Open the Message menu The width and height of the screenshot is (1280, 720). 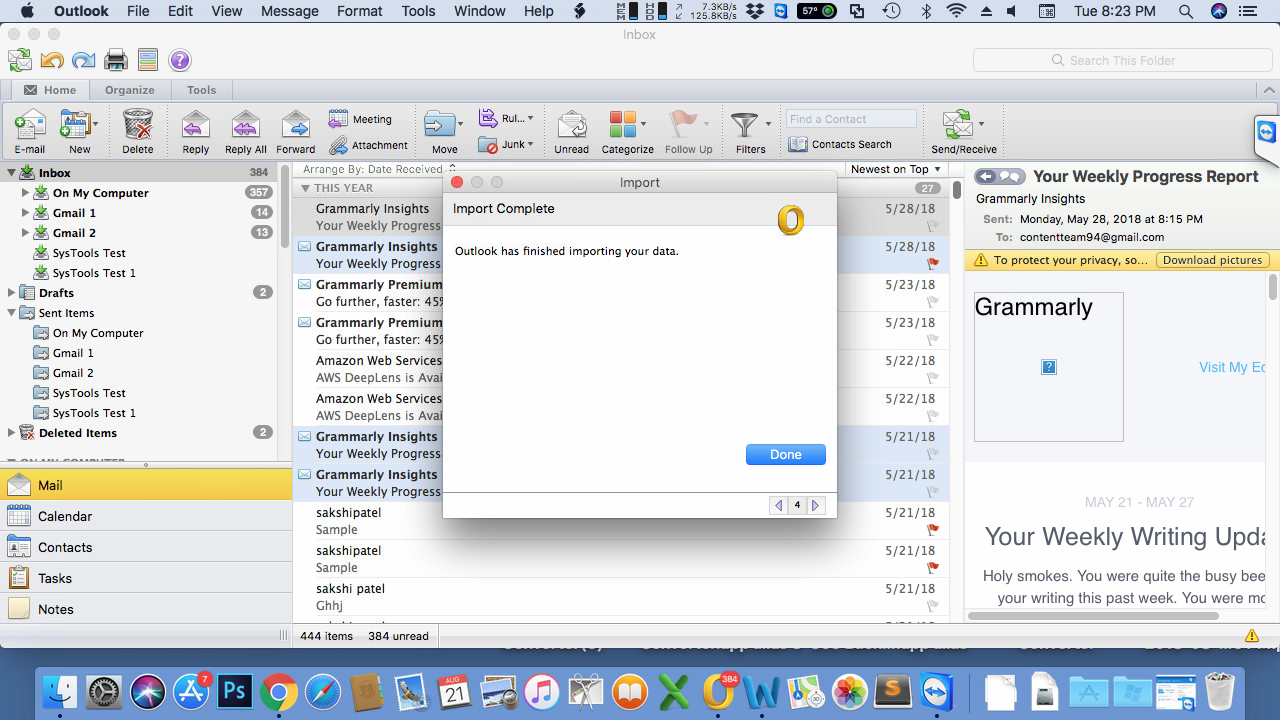click(x=289, y=11)
